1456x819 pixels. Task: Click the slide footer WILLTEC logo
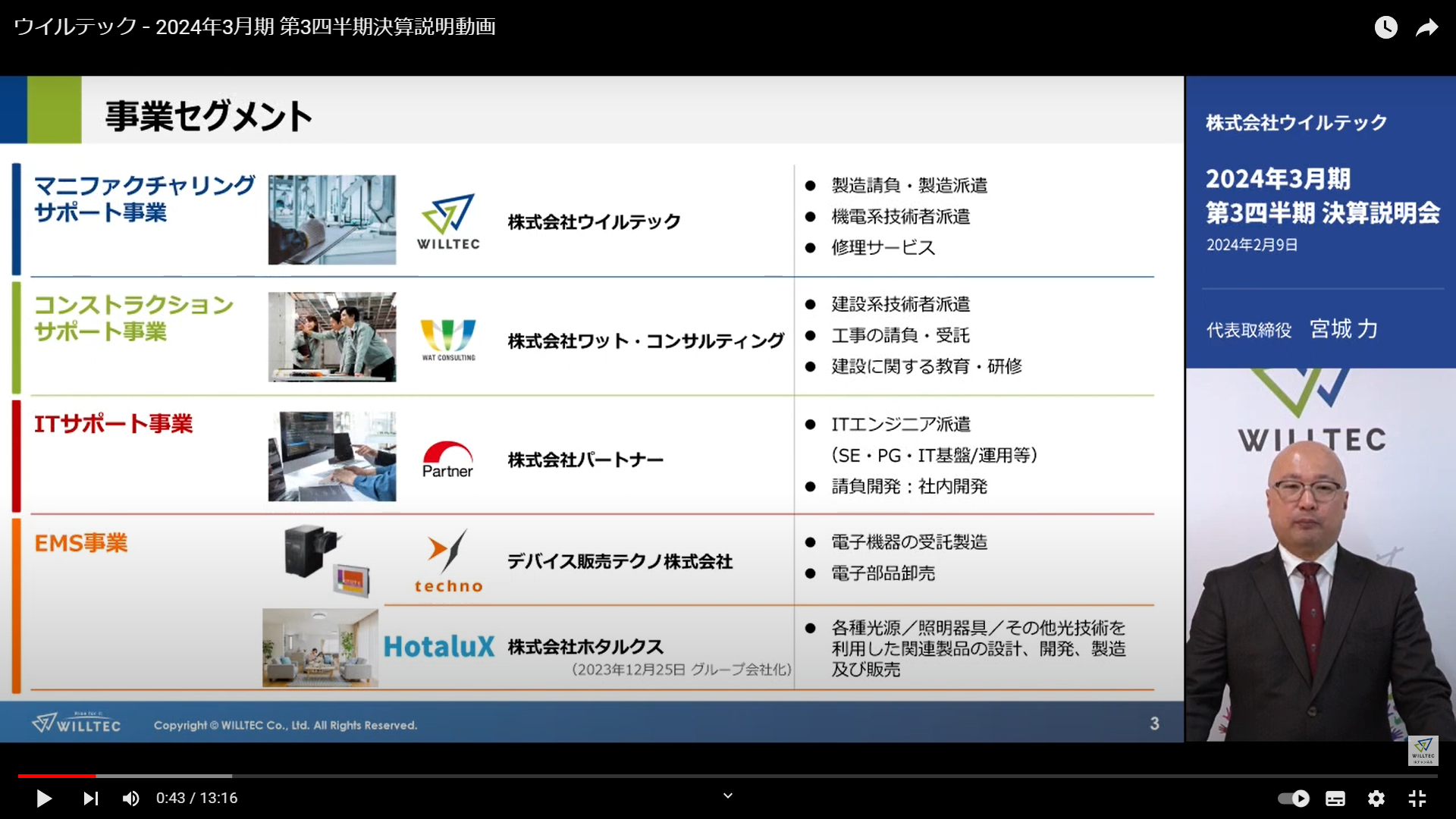[76, 723]
